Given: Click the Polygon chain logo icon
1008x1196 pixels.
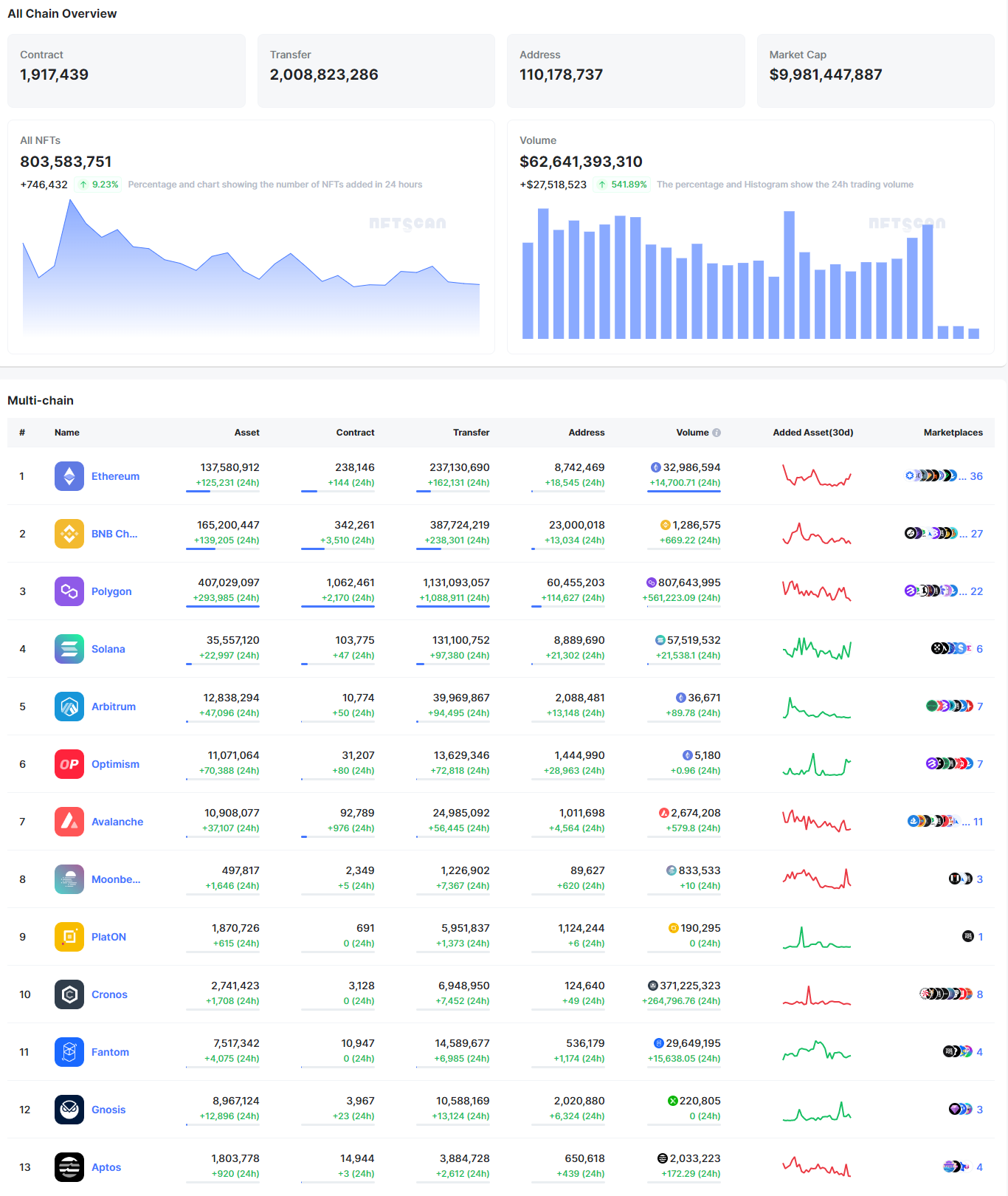Looking at the screenshot, I should (x=69, y=591).
